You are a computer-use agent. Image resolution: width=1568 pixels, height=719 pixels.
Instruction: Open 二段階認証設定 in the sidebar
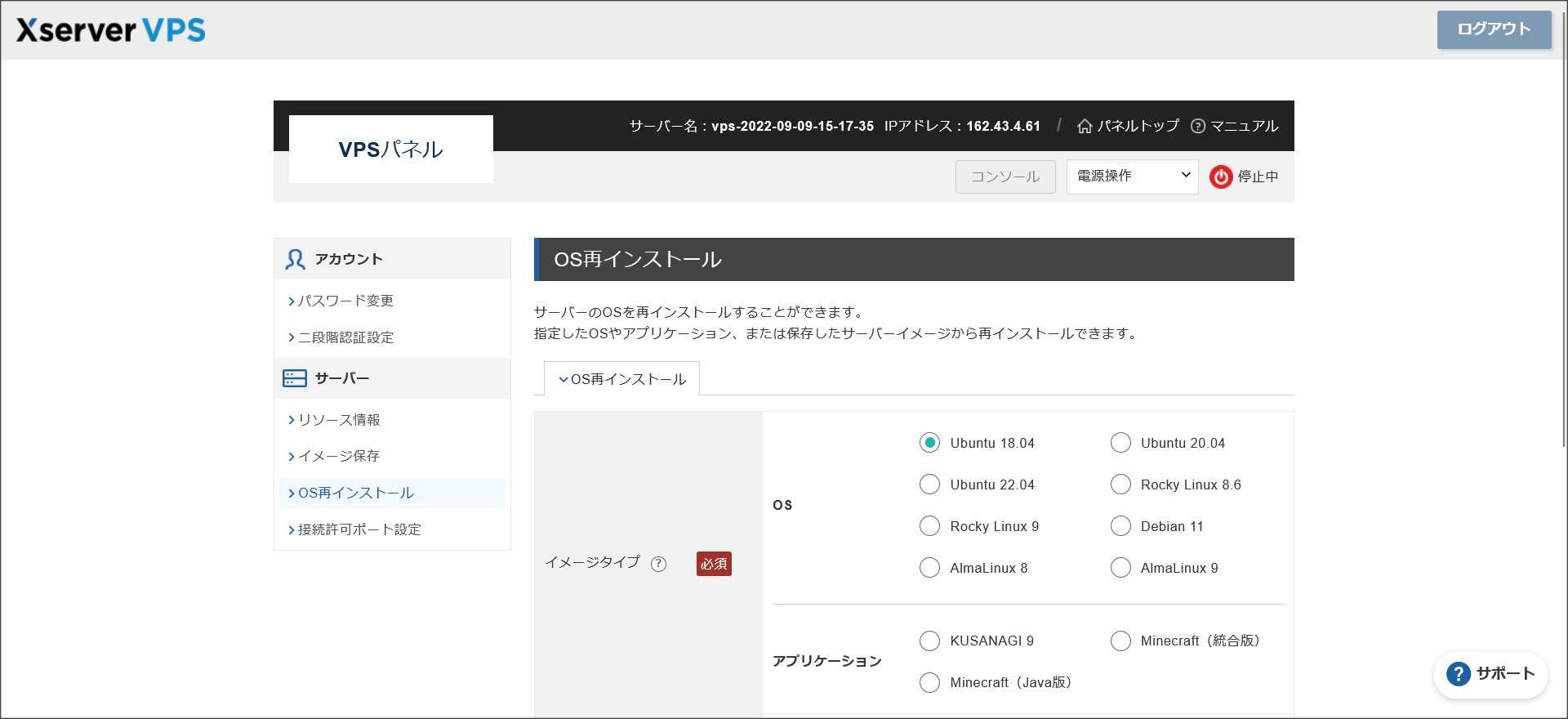(x=345, y=337)
